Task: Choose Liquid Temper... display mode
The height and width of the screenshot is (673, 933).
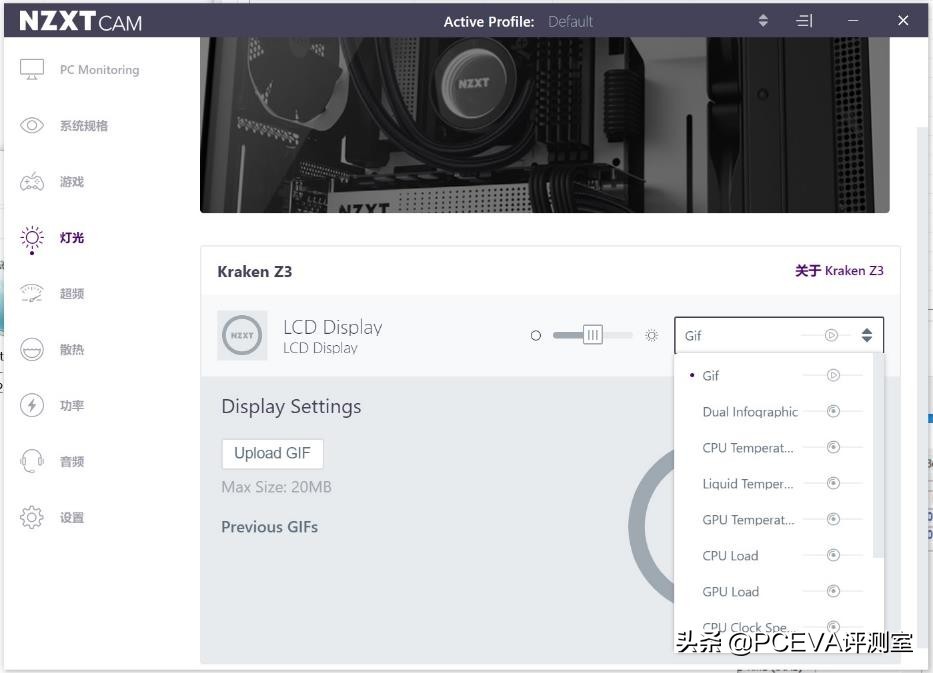Action: coord(774,484)
